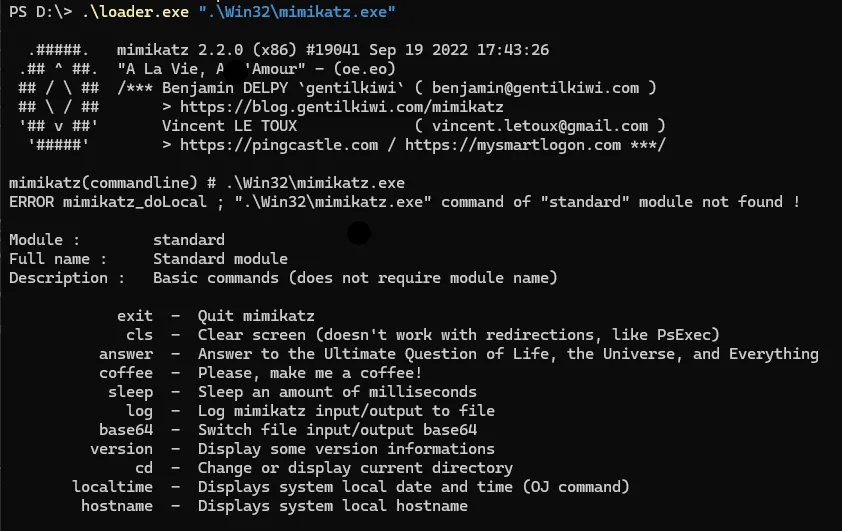Click the "exit" command name

pos(135,316)
